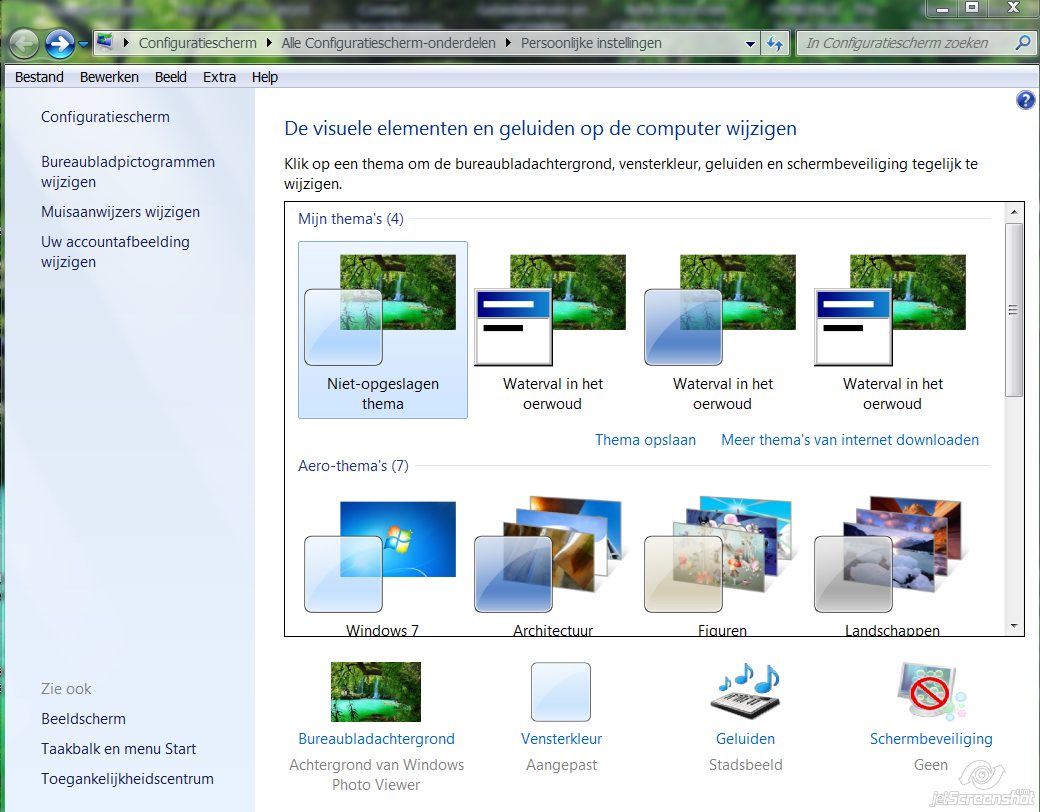Viewport: 1040px width, 812px height.
Task: Expand the breadcrumb arrow after Configuratiescherm
Action: pyautogui.click(x=269, y=43)
